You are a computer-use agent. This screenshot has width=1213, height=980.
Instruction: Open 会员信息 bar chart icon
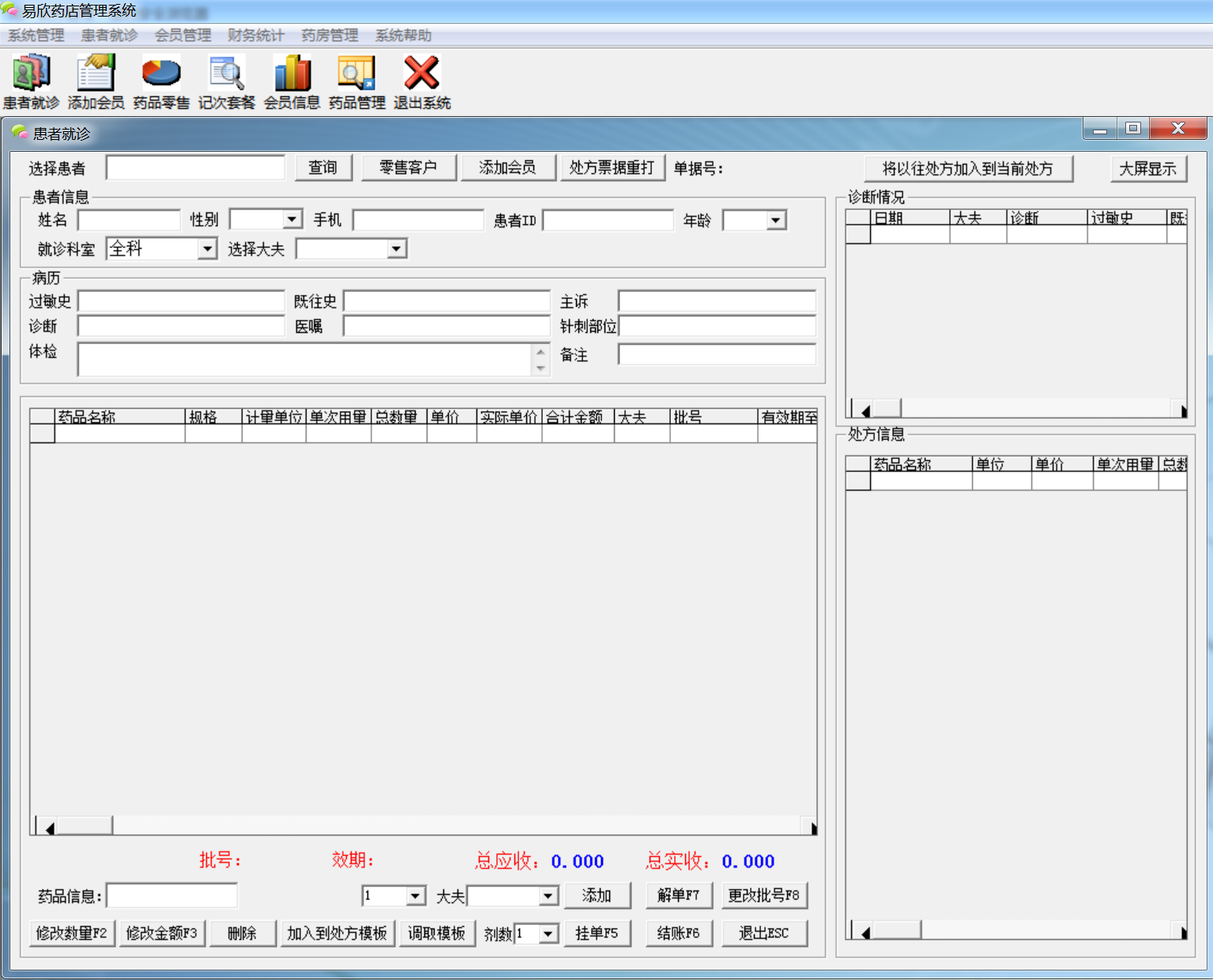pos(292,81)
